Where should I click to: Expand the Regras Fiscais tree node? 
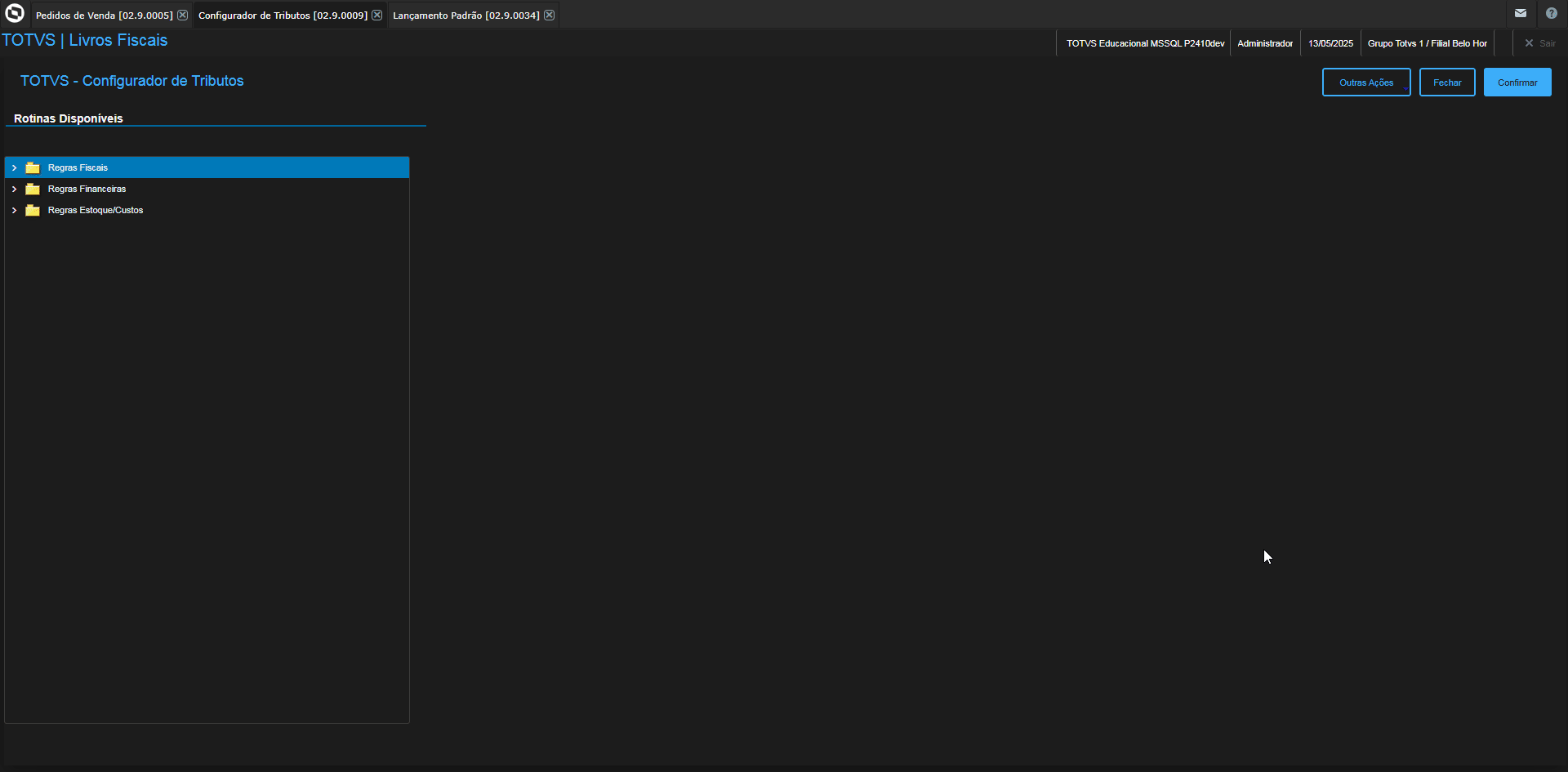point(14,167)
